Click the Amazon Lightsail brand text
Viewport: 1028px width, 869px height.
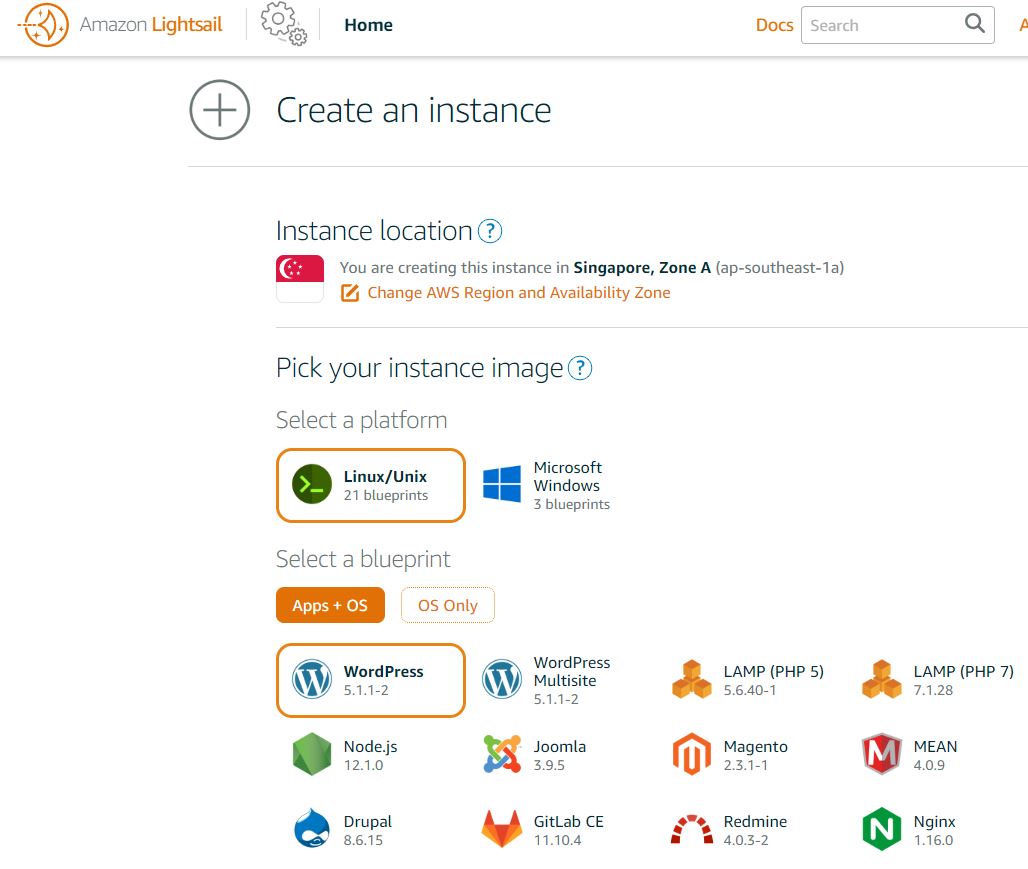tap(151, 24)
